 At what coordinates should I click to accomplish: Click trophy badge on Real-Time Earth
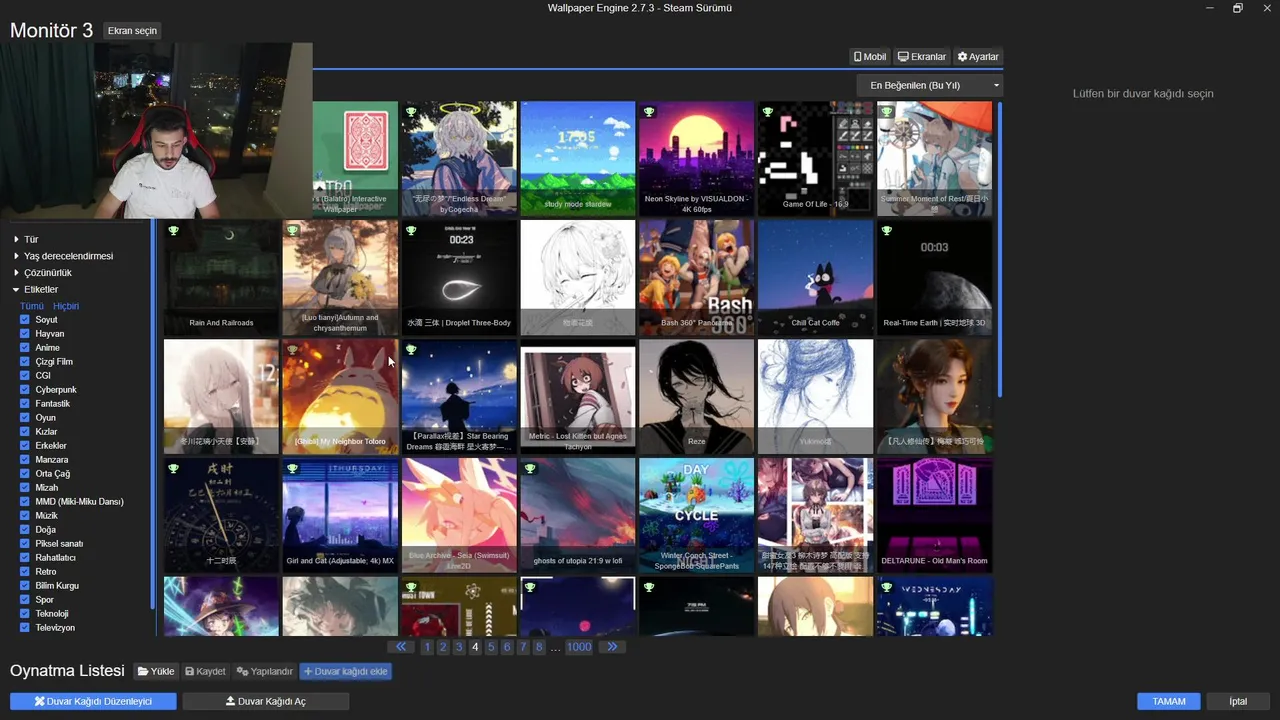[886, 231]
